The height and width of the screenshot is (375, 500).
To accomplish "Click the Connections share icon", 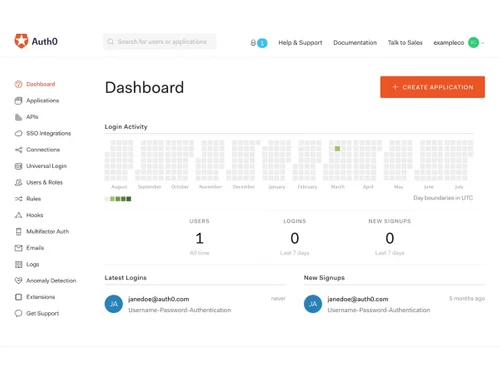I will coord(18,150).
